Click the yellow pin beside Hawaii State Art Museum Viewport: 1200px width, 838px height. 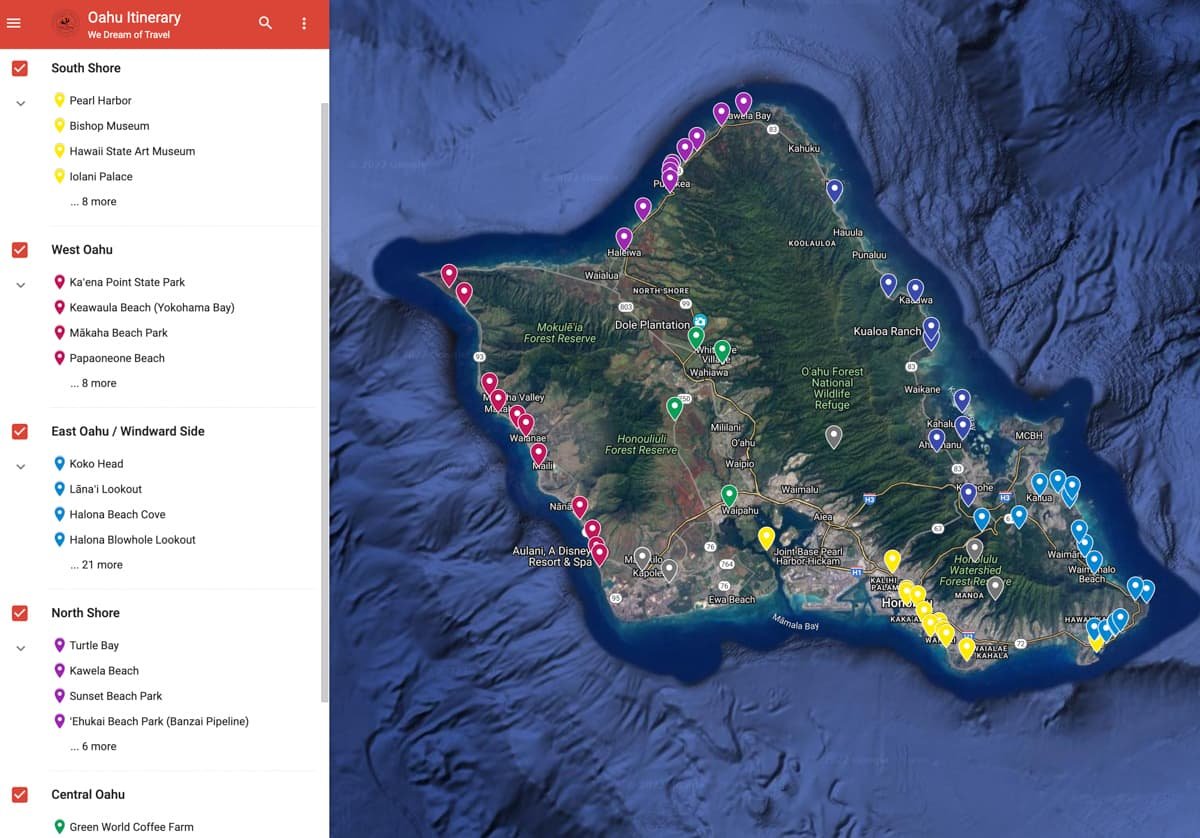[59, 151]
